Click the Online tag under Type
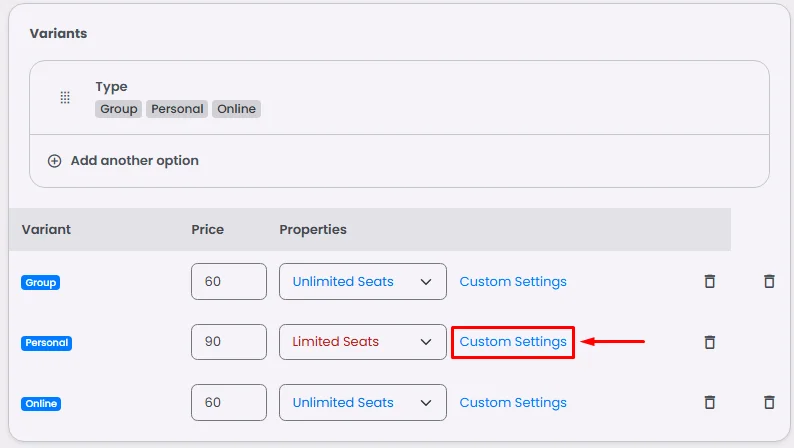The width and height of the screenshot is (794, 448). 236,109
